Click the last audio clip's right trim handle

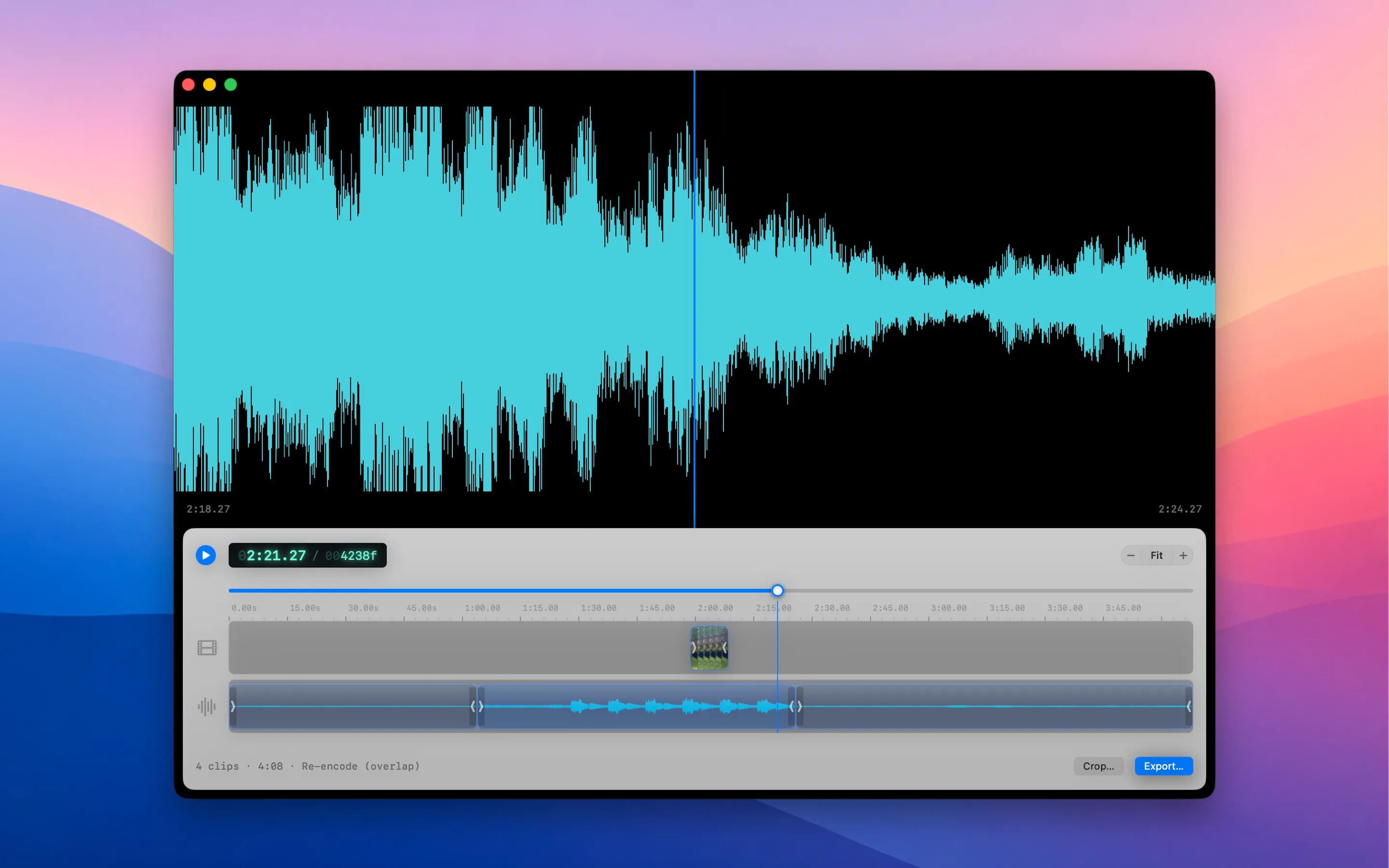tap(1189, 706)
